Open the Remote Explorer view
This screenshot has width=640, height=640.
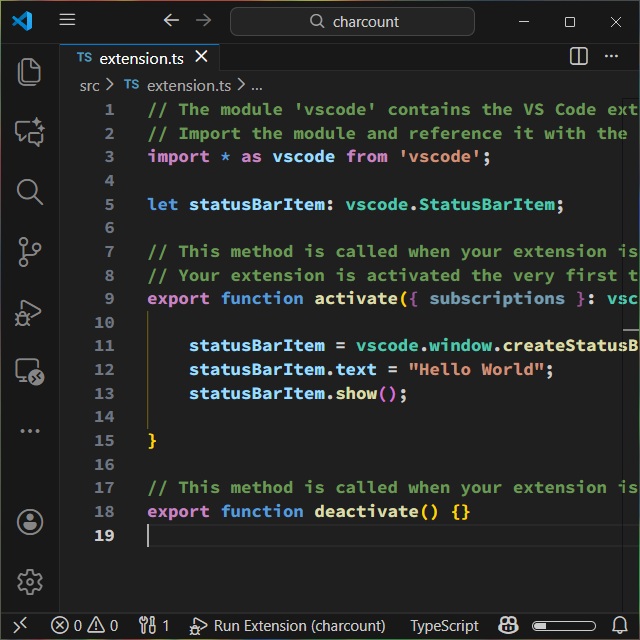click(30, 372)
